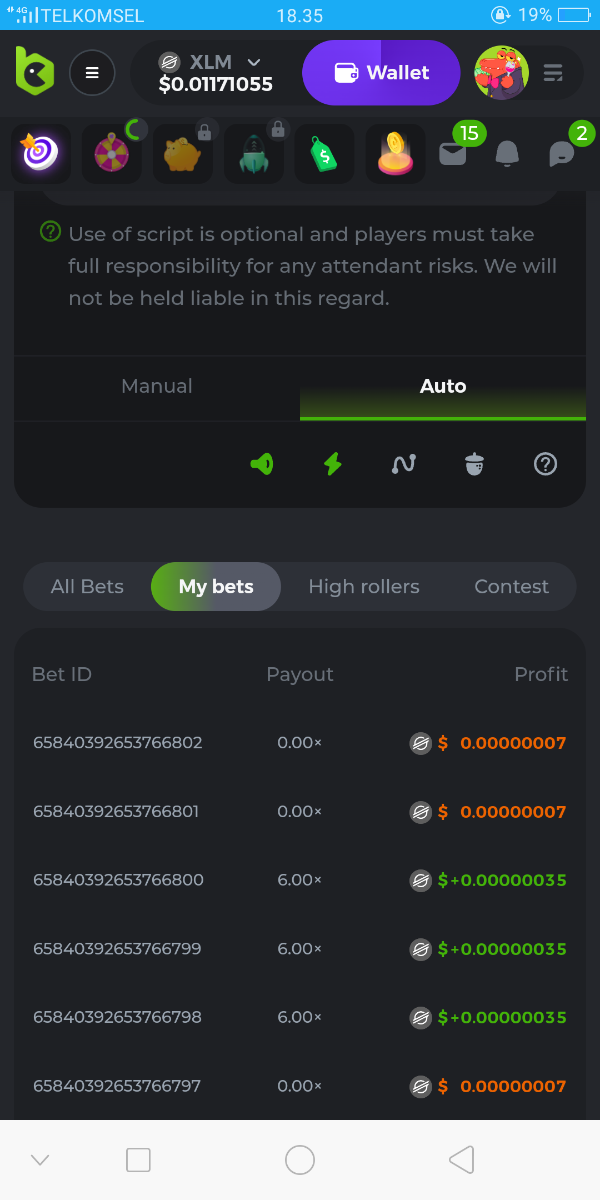Screen dimensions: 600x1200
Task: Toggle the sound speaker icon
Action: point(262,464)
